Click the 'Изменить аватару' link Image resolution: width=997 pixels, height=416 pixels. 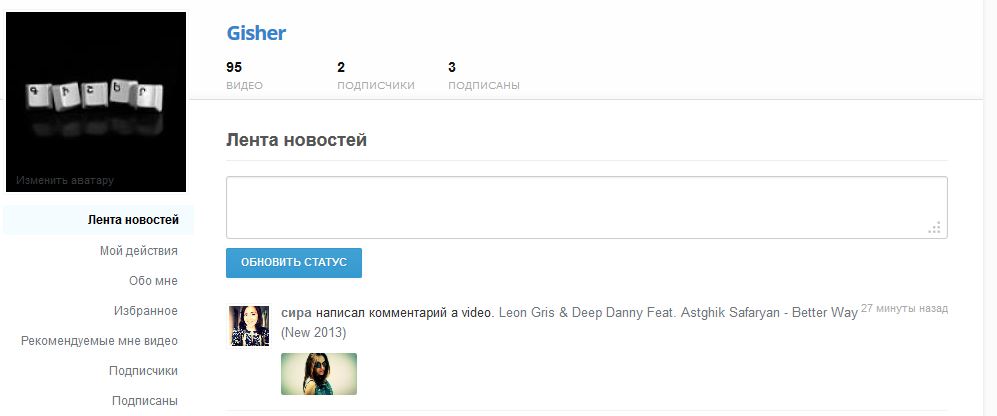(65, 181)
